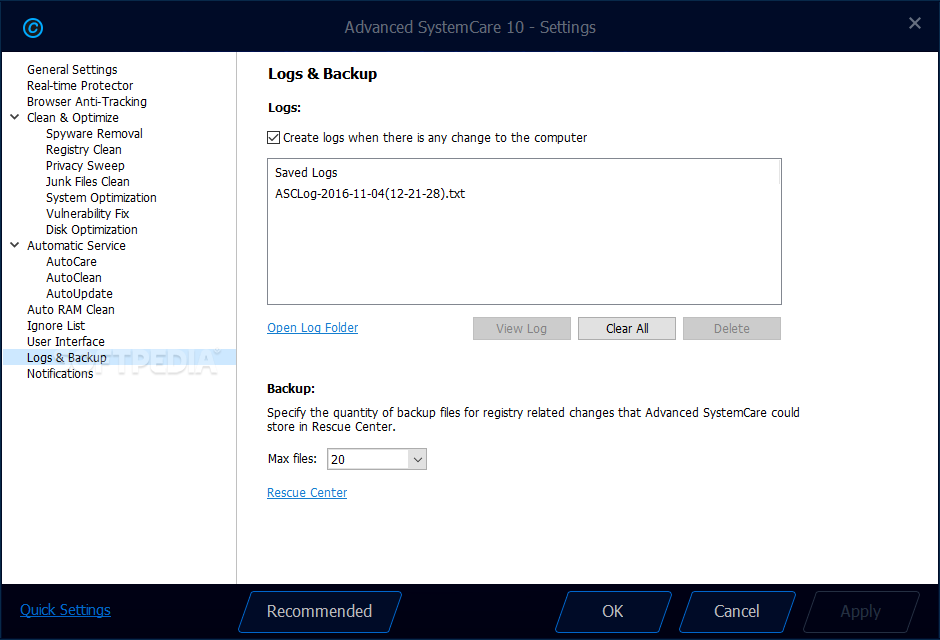Open Real-time Protector settings
This screenshot has height=640, width=940.
click(80, 86)
